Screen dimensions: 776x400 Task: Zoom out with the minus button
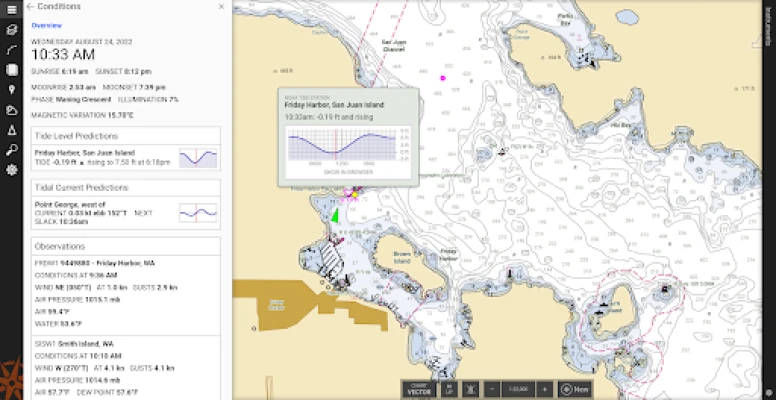click(x=491, y=388)
